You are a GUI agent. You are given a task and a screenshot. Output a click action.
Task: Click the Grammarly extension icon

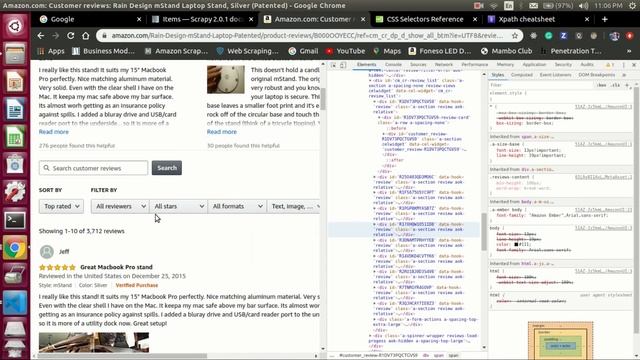click(x=549, y=36)
